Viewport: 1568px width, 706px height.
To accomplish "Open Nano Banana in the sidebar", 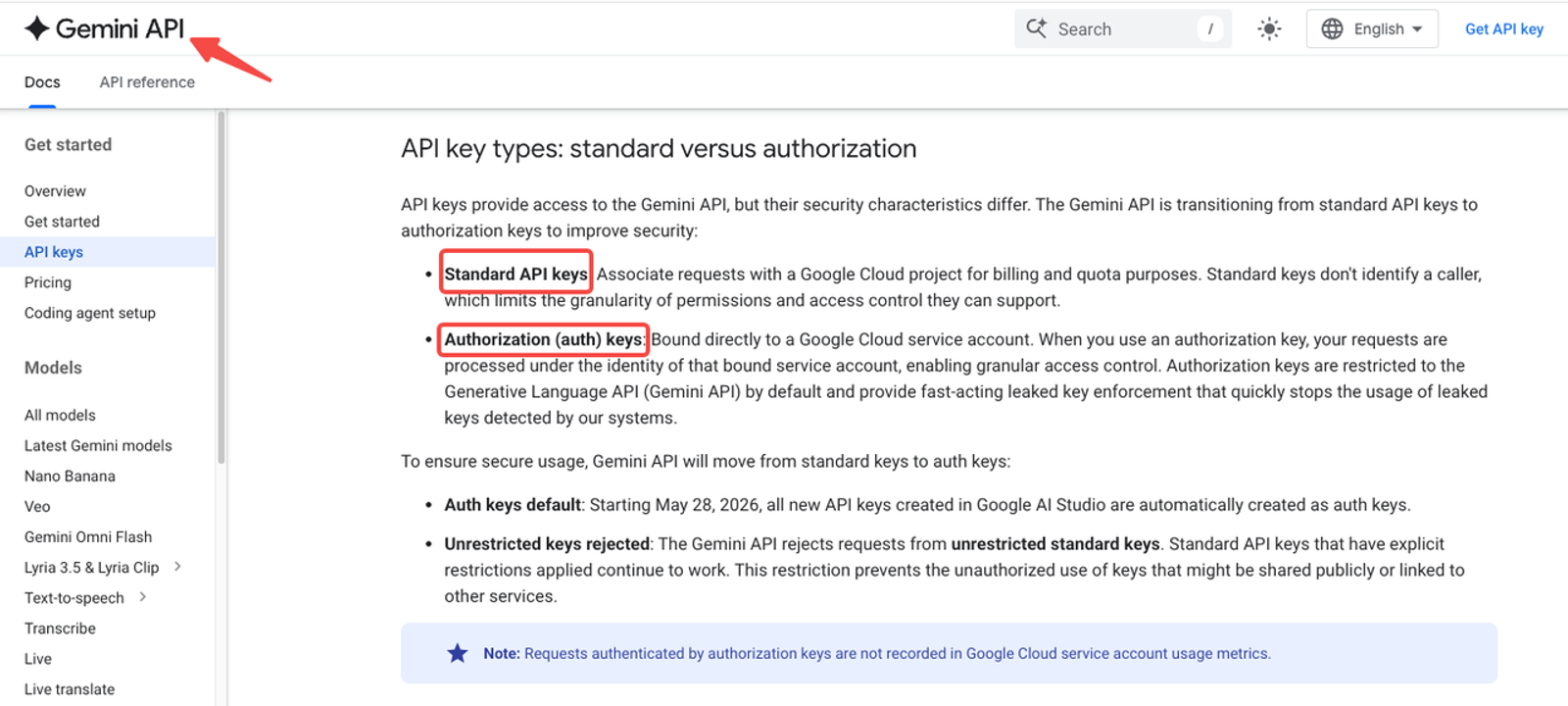I will click(x=70, y=476).
